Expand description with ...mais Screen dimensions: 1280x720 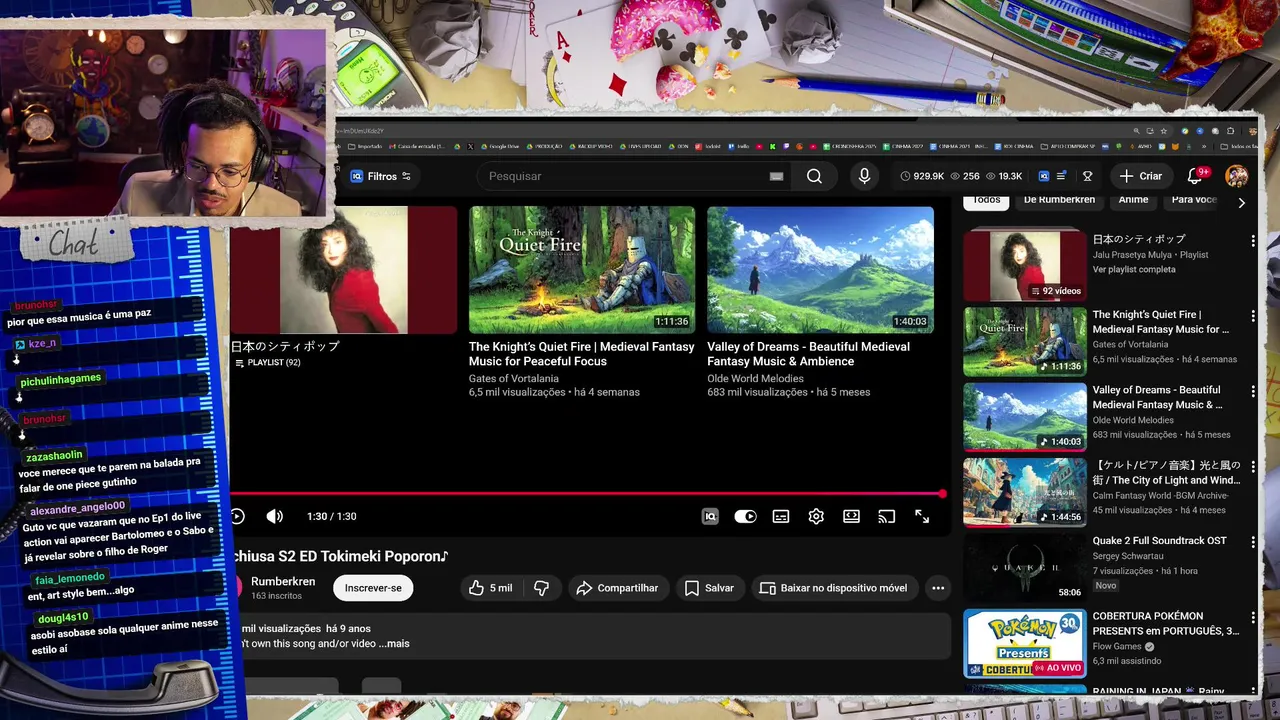coord(394,644)
